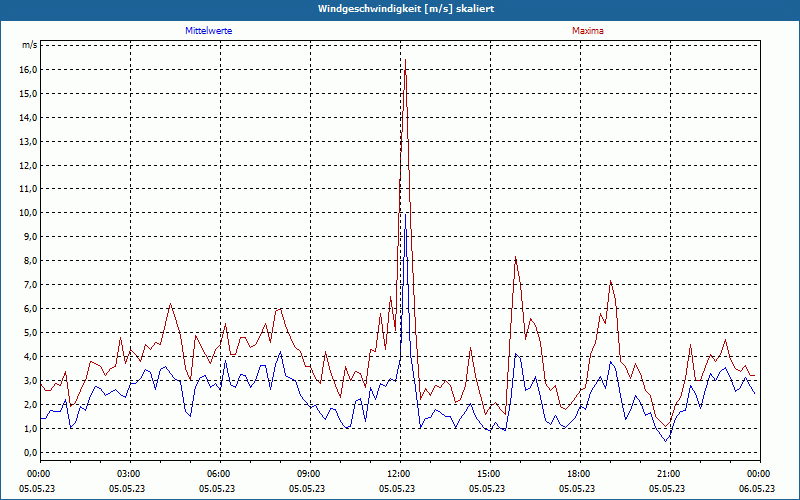Click the 2,0 y-axis value
This screenshot has width=800, height=500.
[30, 405]
